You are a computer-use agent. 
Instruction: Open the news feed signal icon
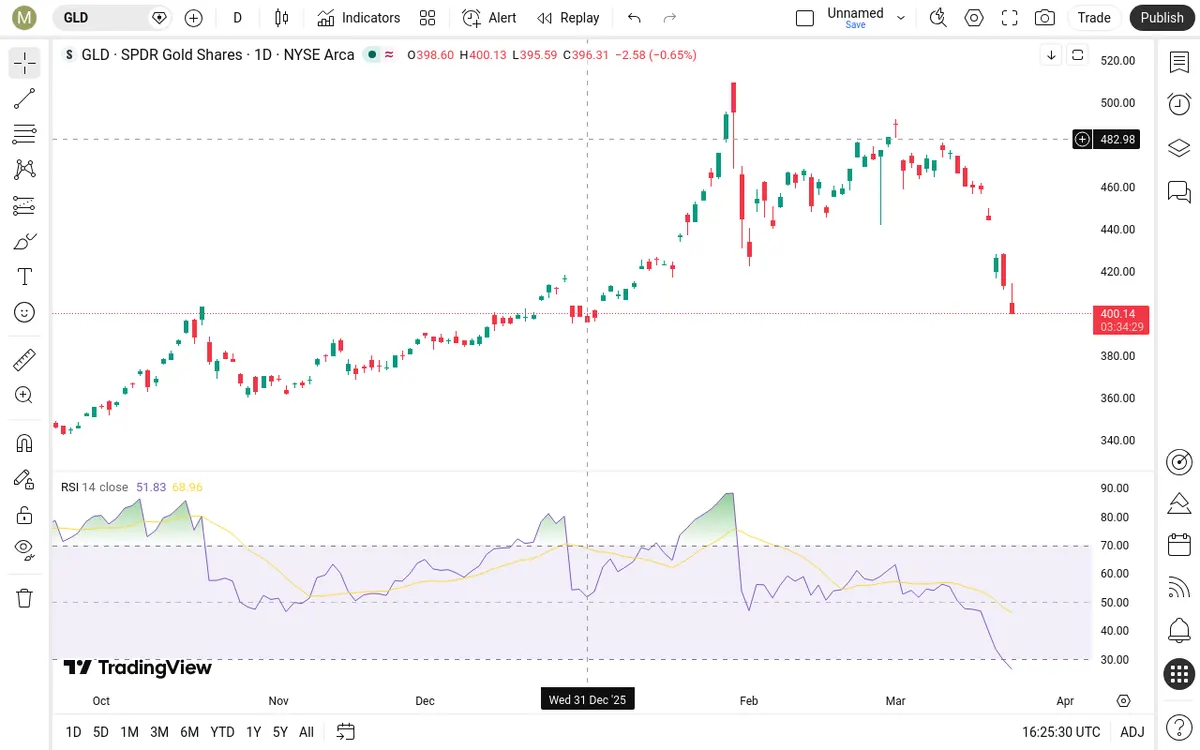1179,588
